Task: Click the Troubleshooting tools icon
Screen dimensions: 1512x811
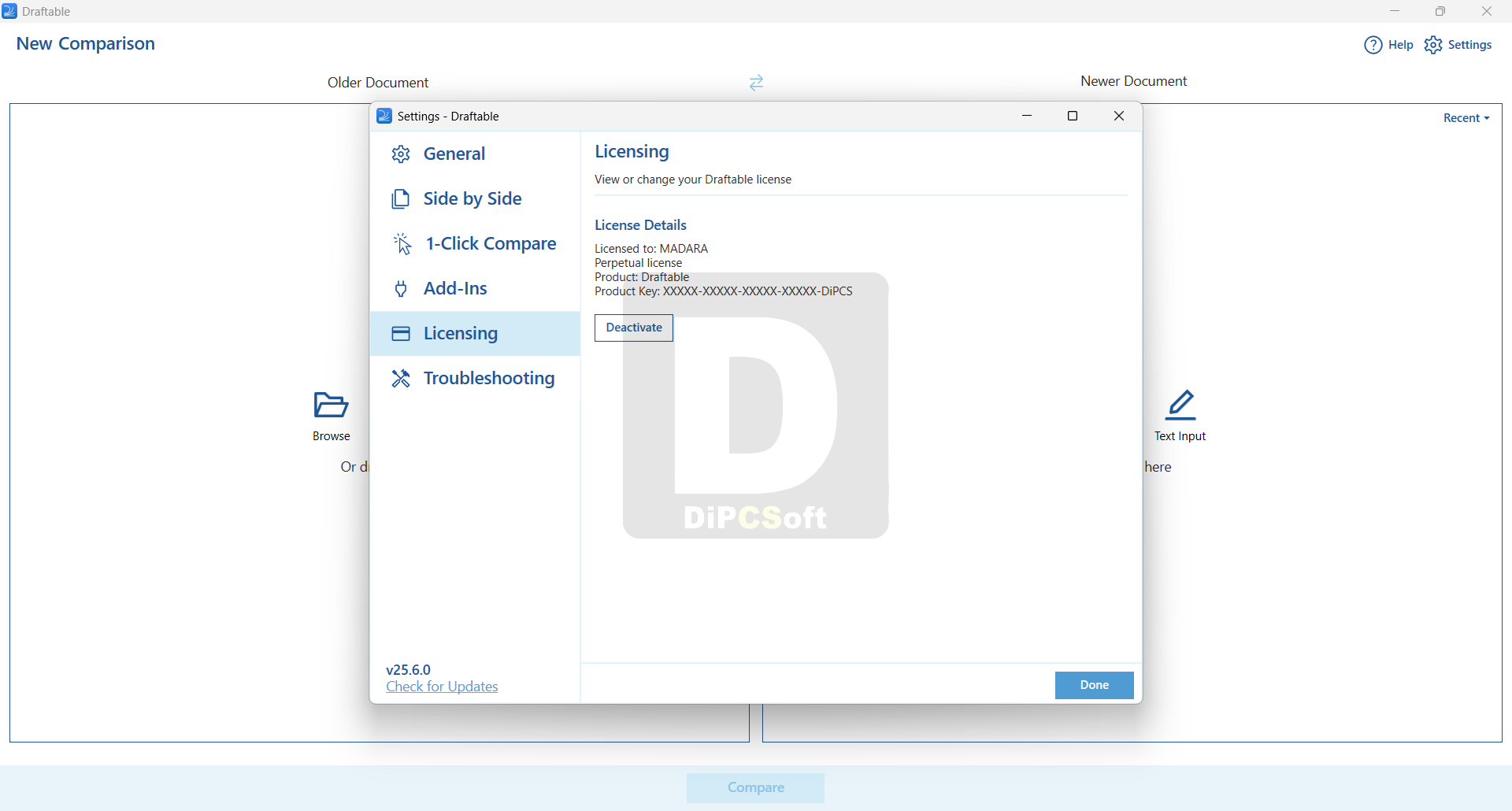Action: pyautogui.click(x=401, y=379)
